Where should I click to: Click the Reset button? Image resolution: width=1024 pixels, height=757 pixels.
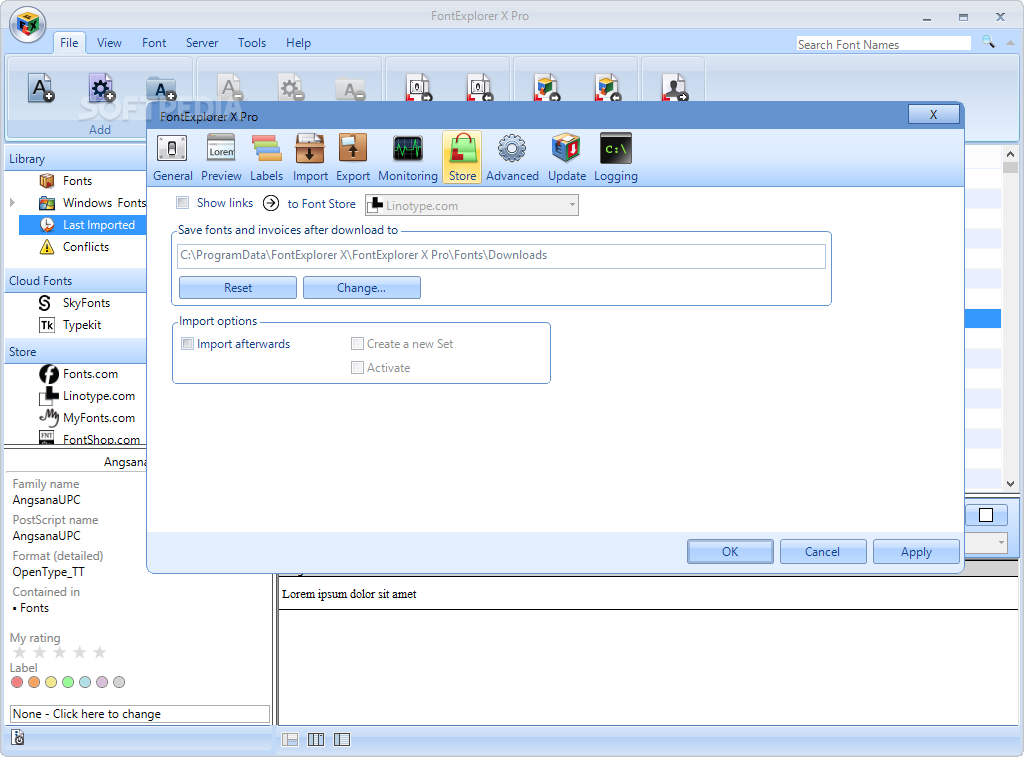coord(238,287)
